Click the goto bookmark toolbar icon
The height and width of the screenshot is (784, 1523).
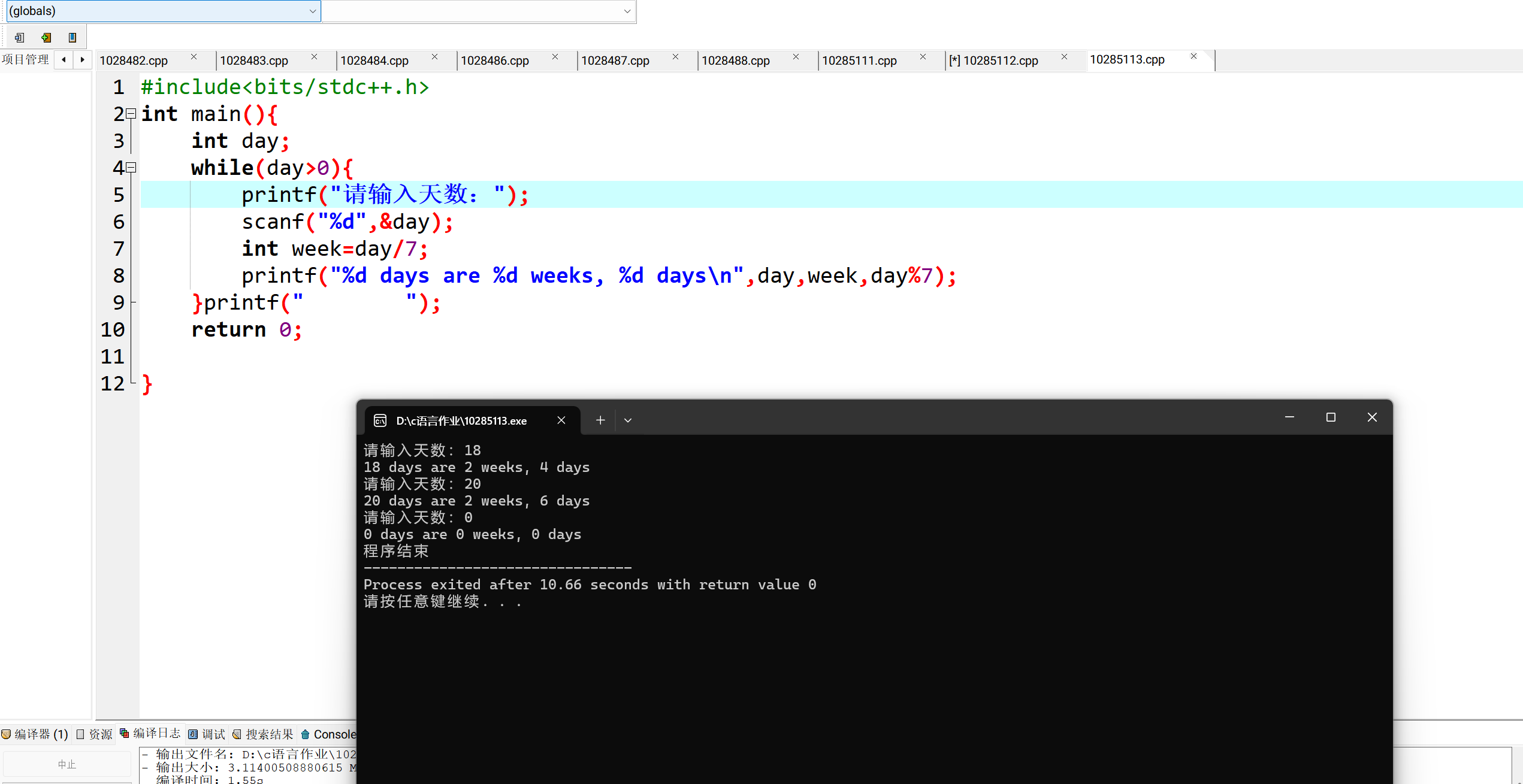pos(19,38)
